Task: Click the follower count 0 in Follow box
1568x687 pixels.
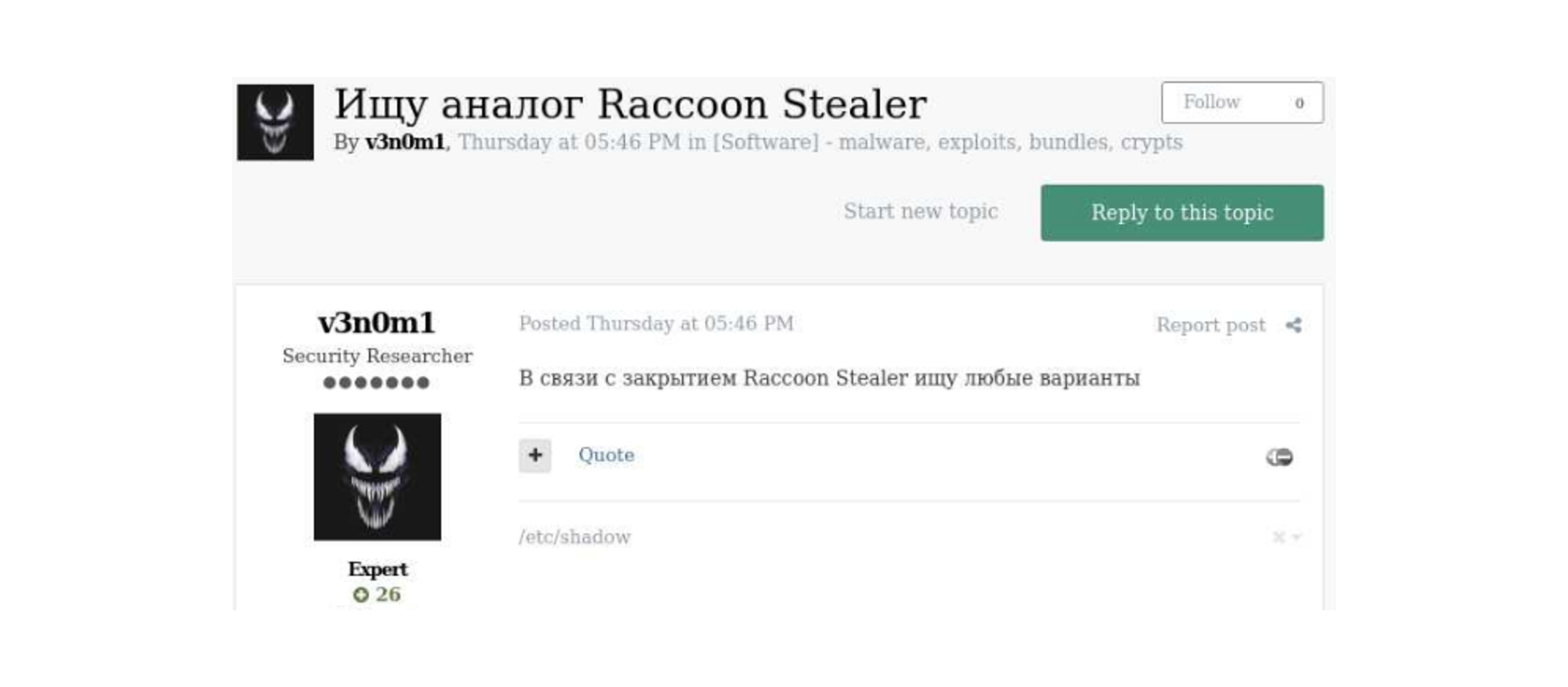Action: tap(1299, 103)
